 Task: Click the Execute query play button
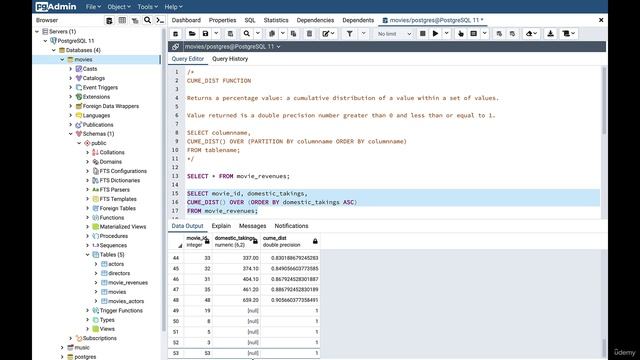pos(436,34)
